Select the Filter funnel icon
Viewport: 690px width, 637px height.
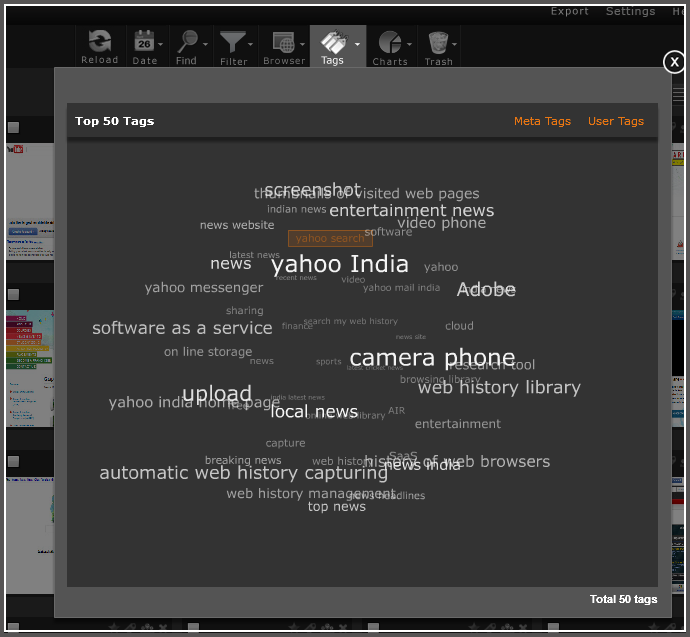[x=232, y=42]
